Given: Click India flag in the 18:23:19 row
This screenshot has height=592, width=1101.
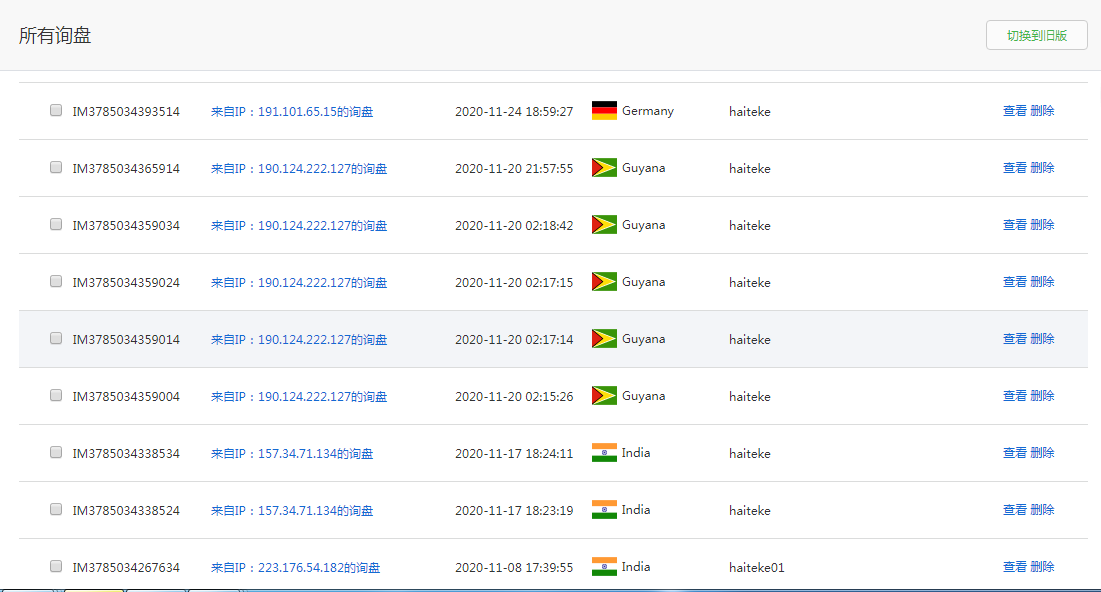Looking at the screenshot, I should pos(604,510).
